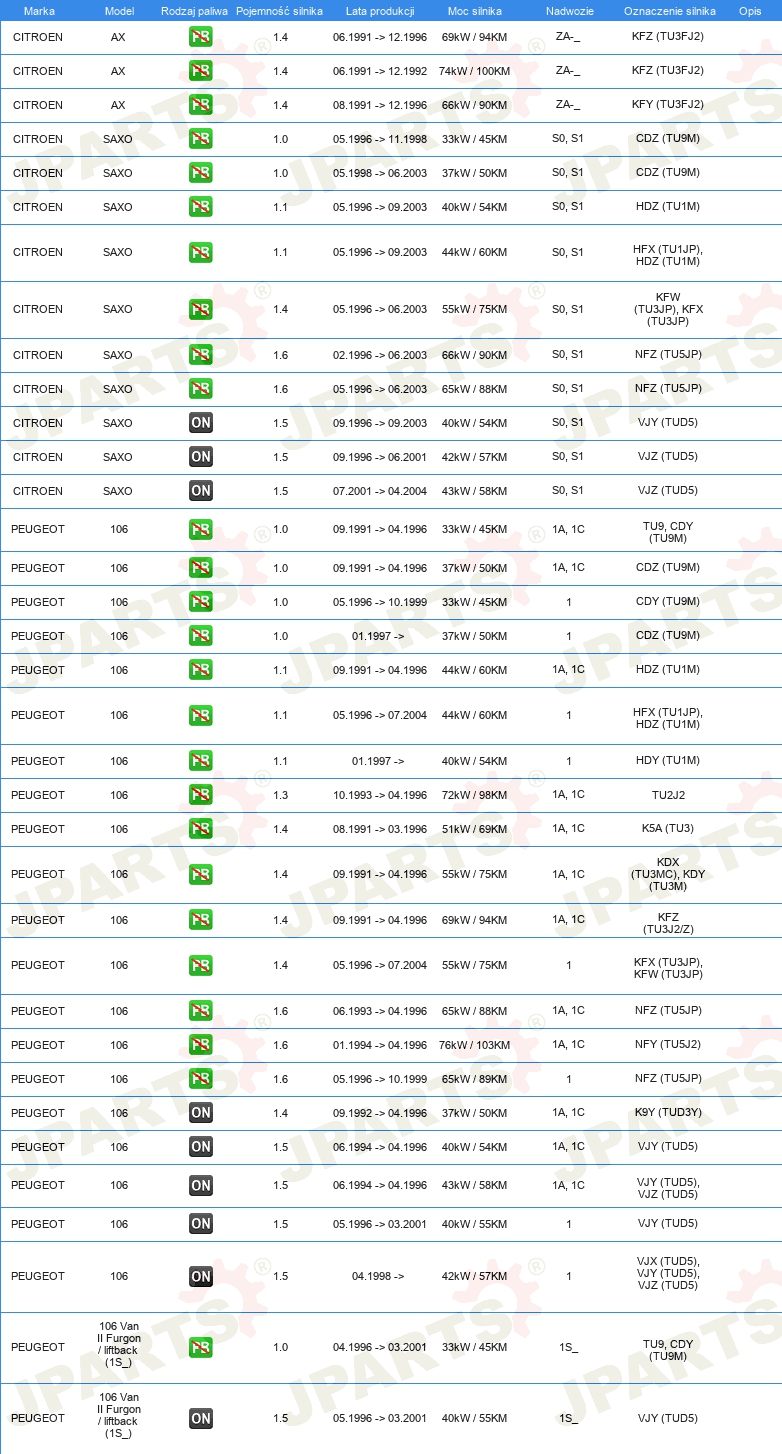Click the '08.1991 -> 03.1996' date cell
The height and width of the screenshot is (1454, 782).
coord(380,830)
